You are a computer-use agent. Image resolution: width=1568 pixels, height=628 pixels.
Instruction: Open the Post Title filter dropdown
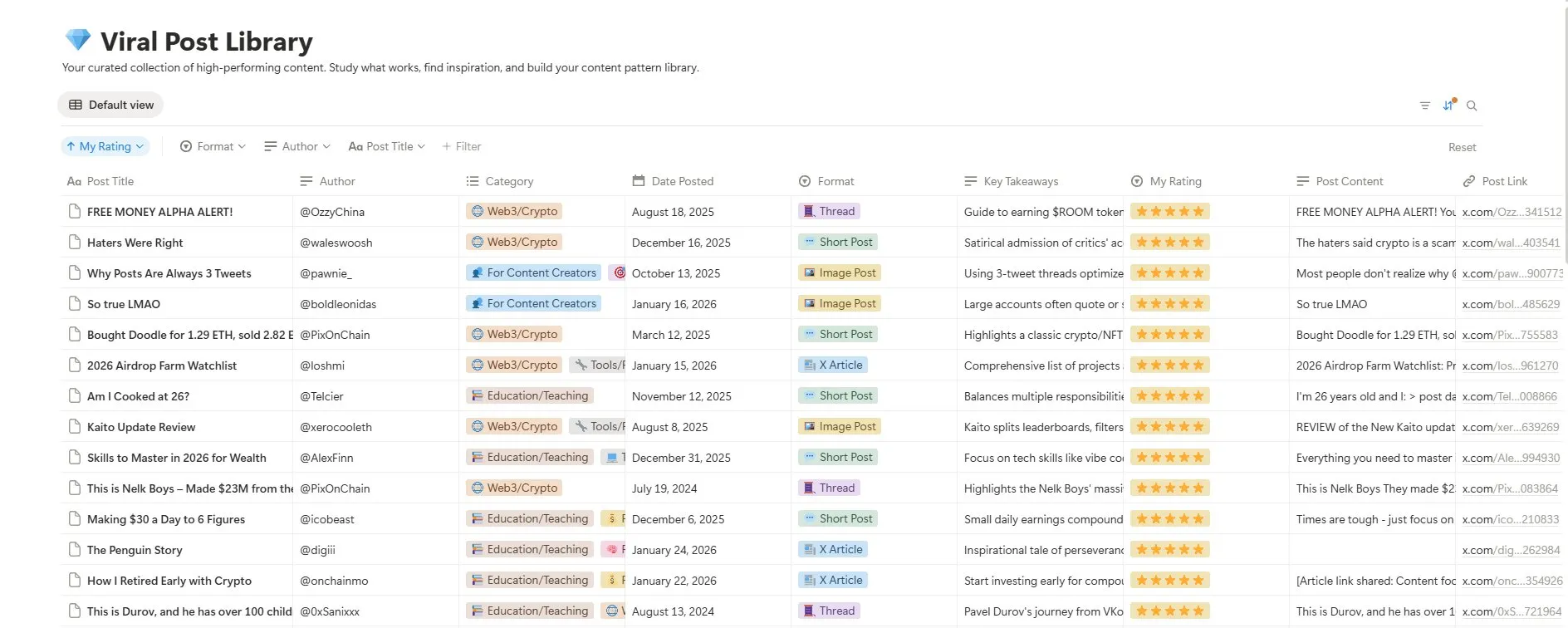387,146
